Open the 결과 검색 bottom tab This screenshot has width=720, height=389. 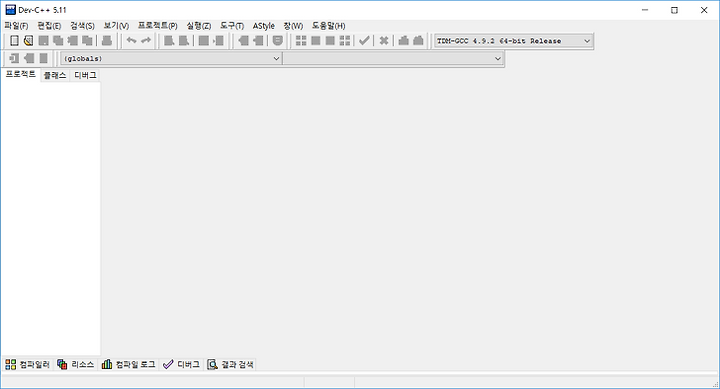point(231,364)
